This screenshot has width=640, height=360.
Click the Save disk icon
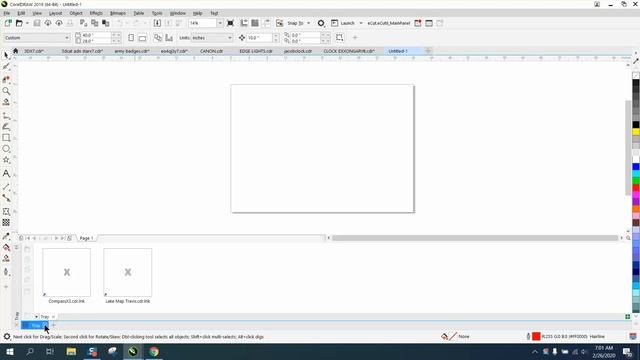click(x=37, y=23)
